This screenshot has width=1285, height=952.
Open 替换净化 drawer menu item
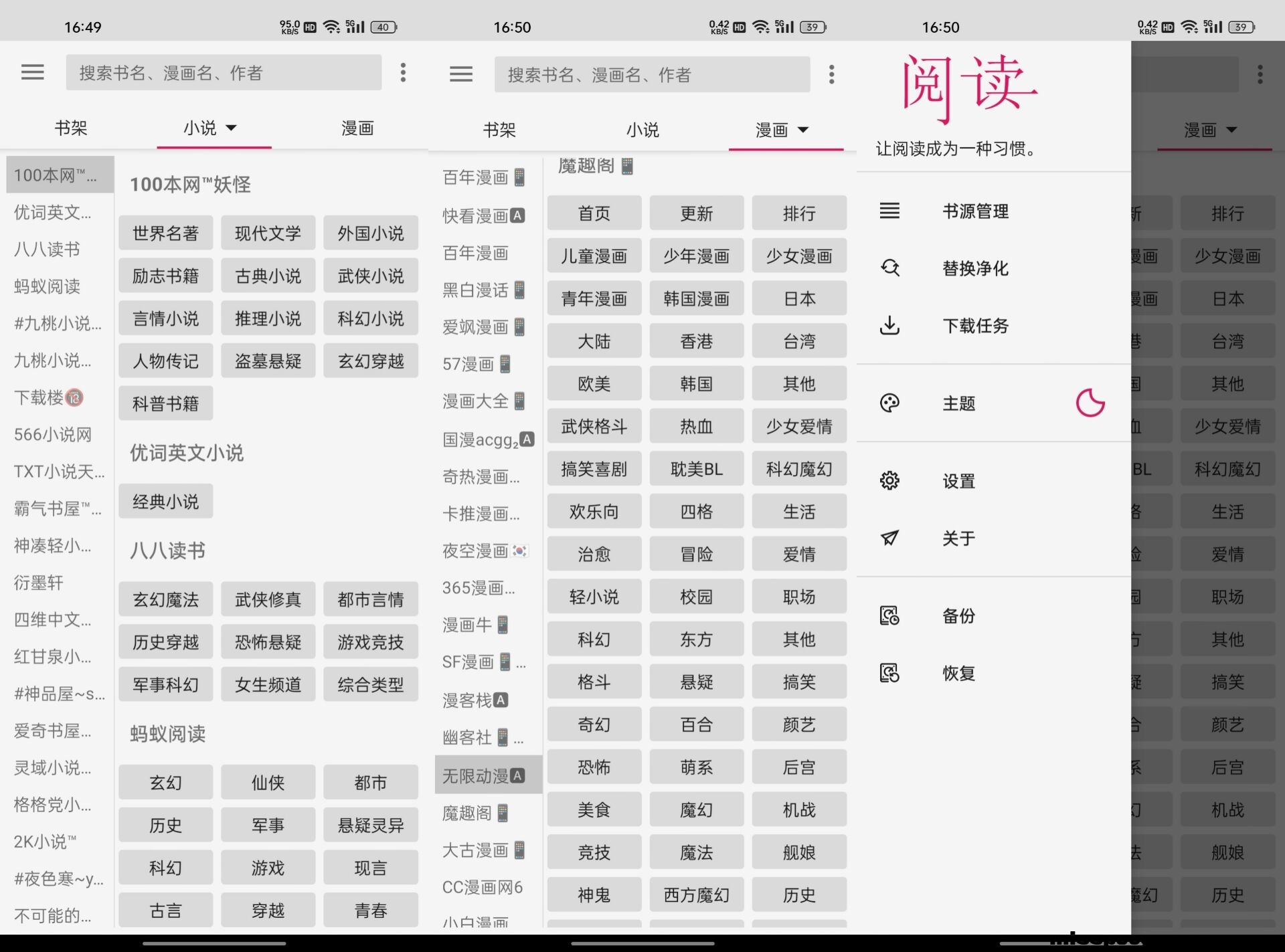point(994,268)
